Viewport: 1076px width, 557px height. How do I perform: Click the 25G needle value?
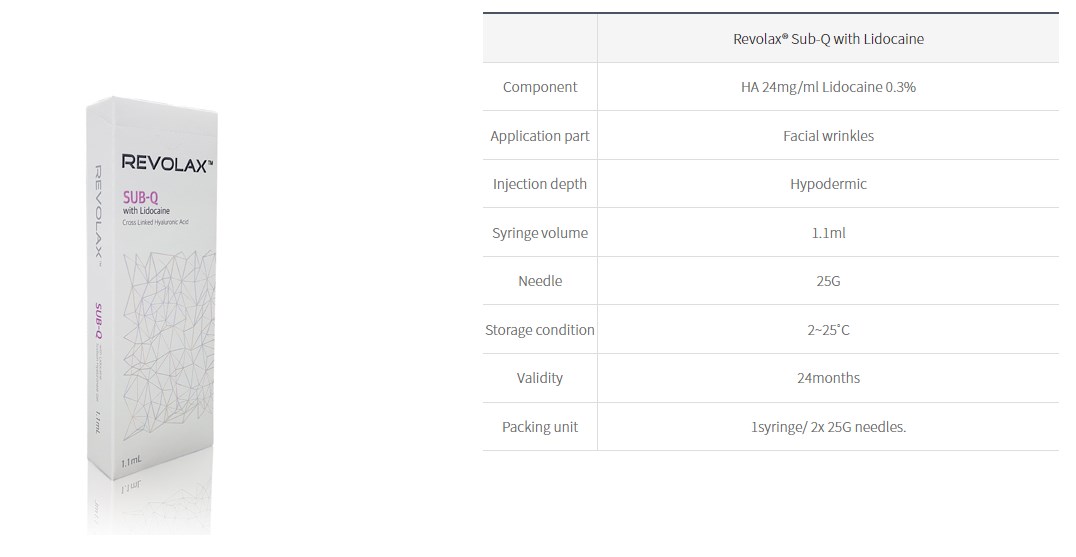(x=828, y=281)
